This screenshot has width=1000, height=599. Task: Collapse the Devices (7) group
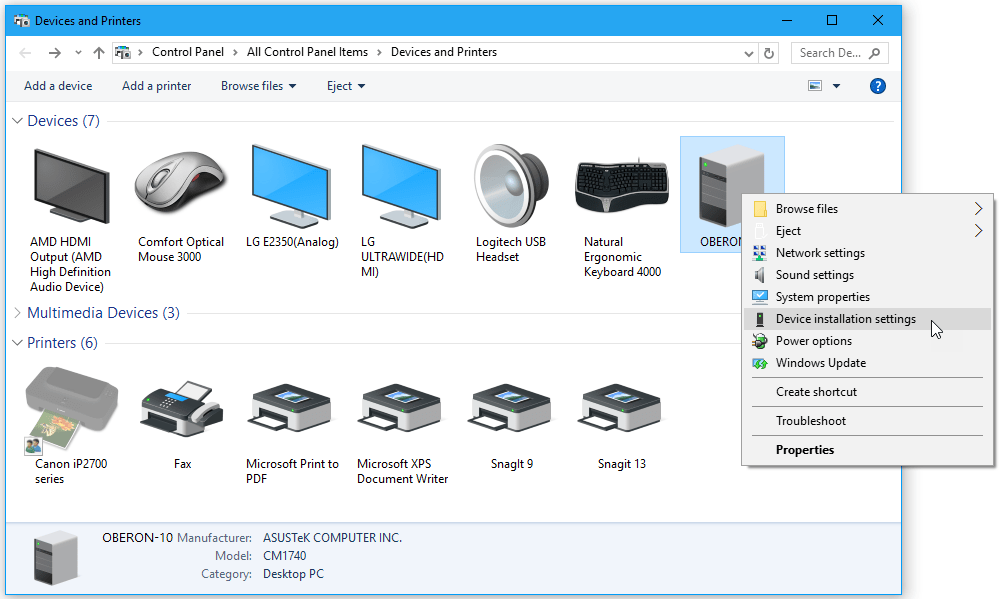click(x=18, y=121)
